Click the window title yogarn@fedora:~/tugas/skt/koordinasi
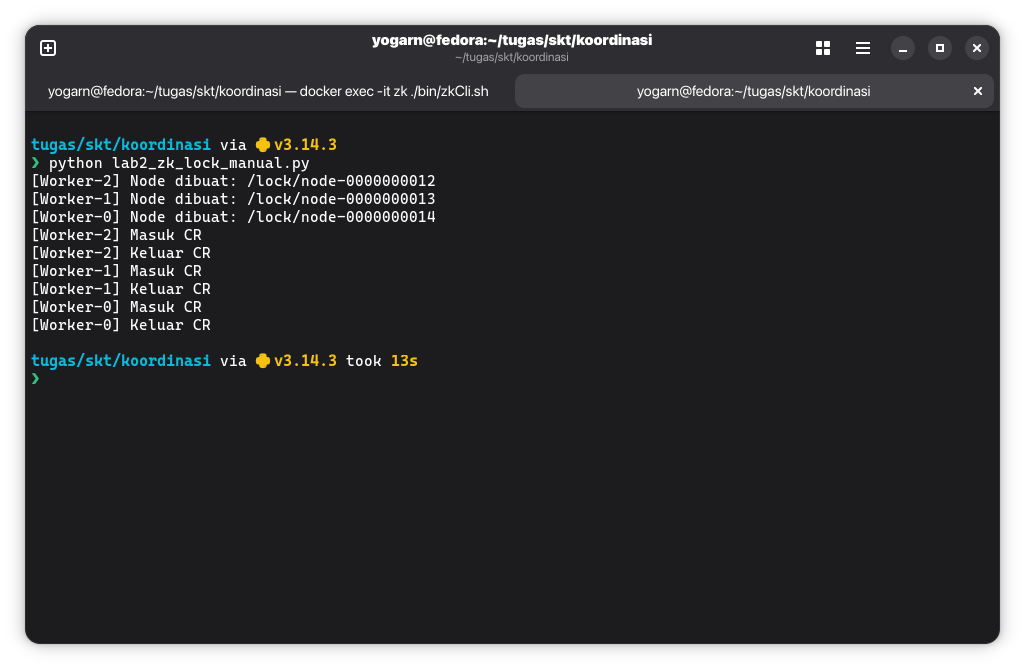Screen dimensions: 1025x669 coord(512,41)
